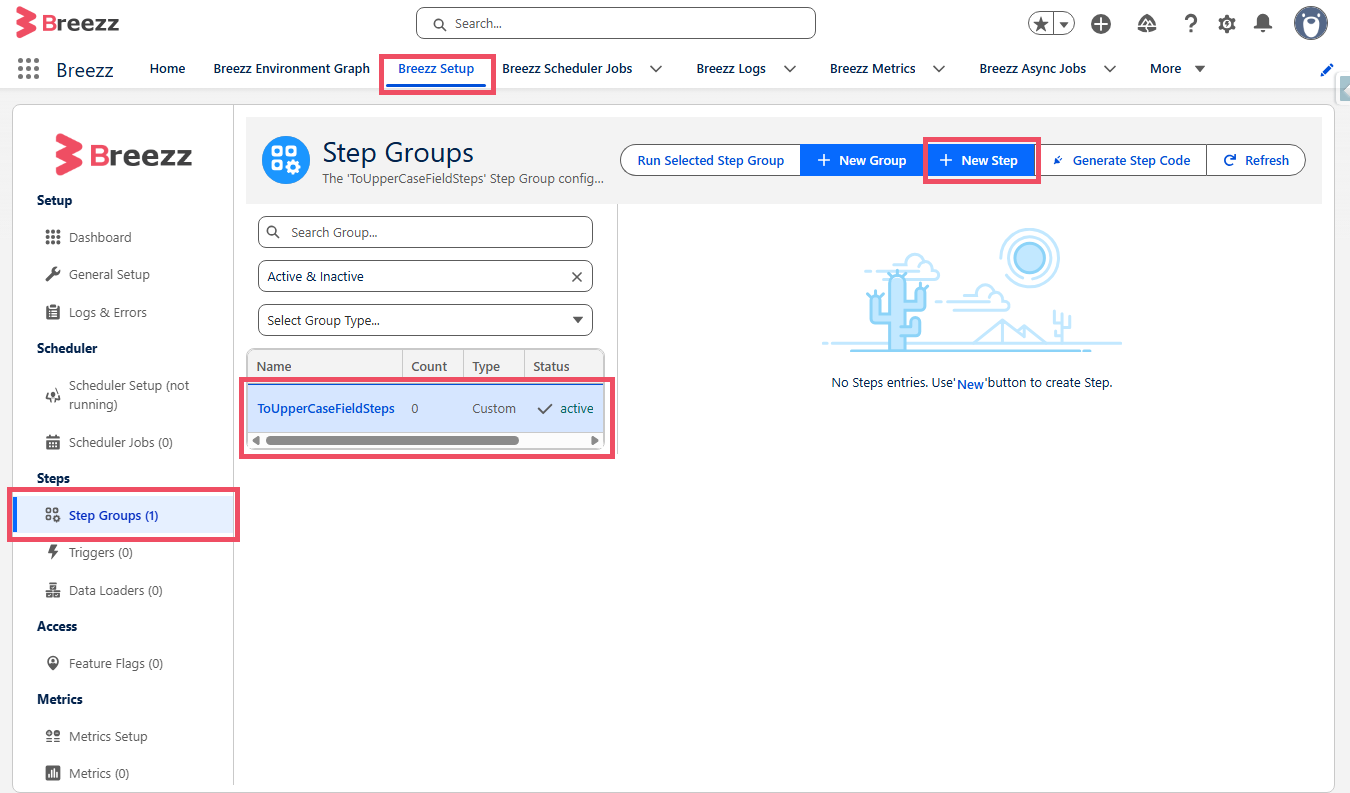Click the General Setup wrench icon
1350x793 pixels.
click(53, 274)
